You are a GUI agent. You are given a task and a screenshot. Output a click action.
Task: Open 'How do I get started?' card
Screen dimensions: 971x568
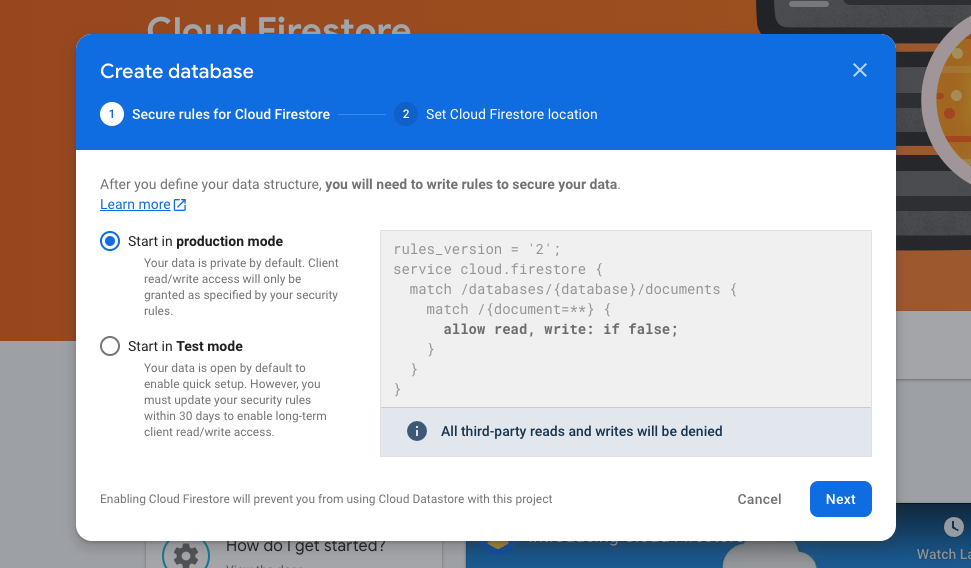(305, 547)
